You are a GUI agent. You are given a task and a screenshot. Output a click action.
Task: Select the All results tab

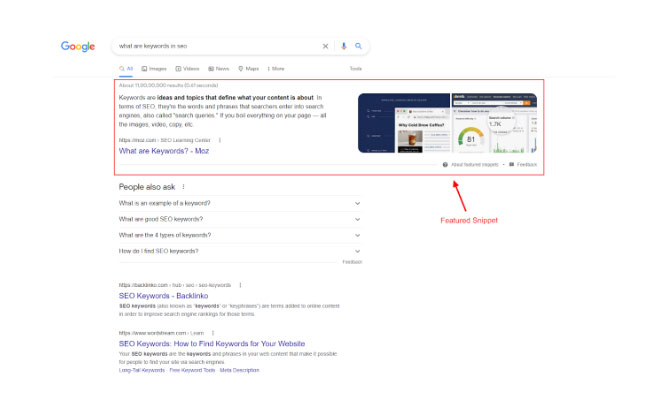[x=126, y=68]
